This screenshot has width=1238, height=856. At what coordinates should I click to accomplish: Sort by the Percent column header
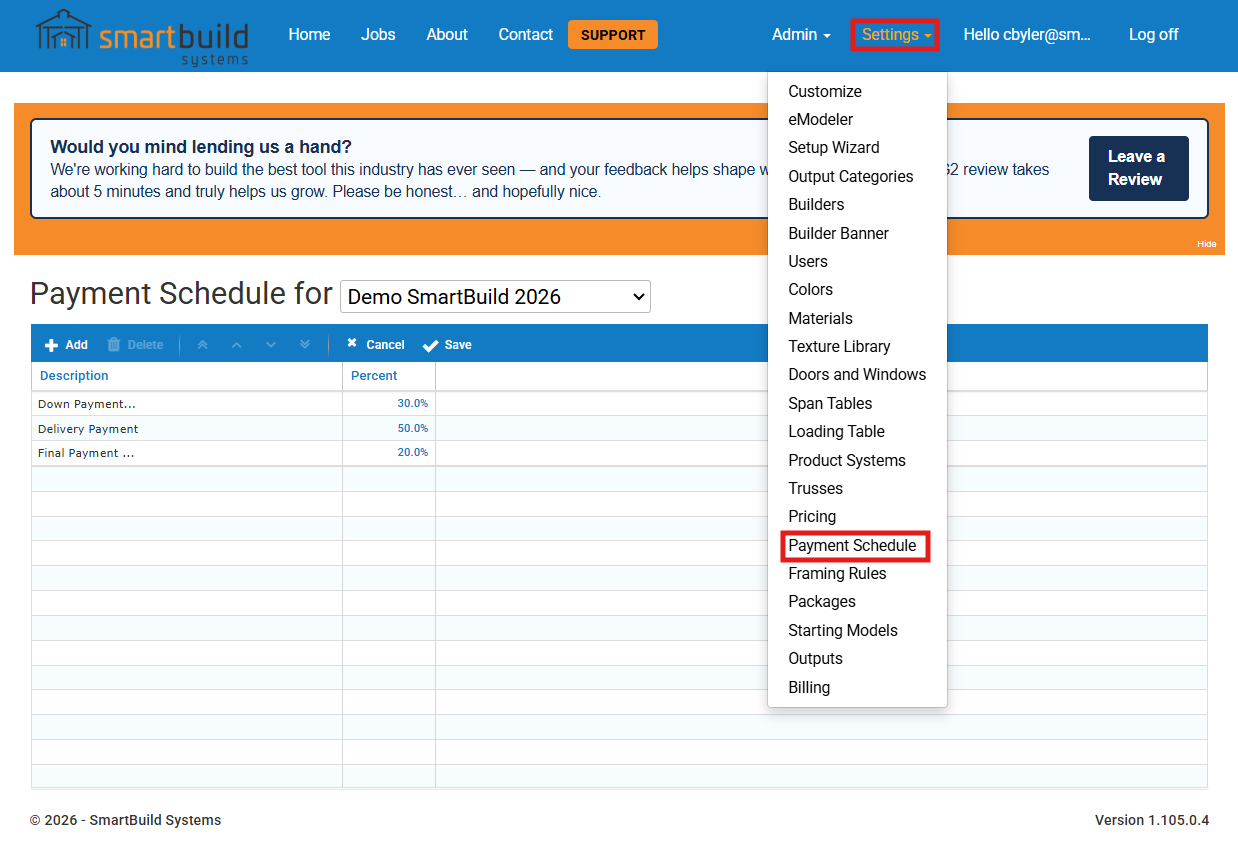(389, 376)
